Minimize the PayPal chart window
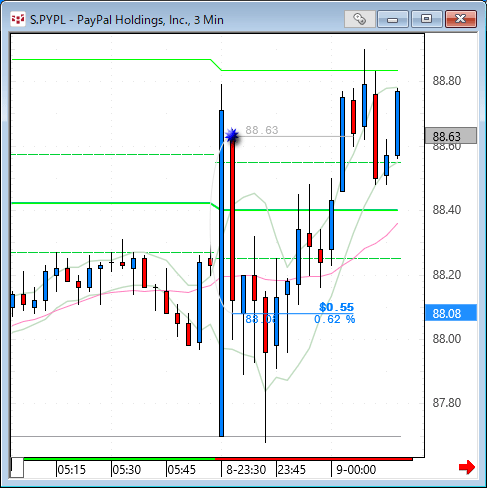The width and height of the screenshot is (487, 488). [x=393, y=19]
